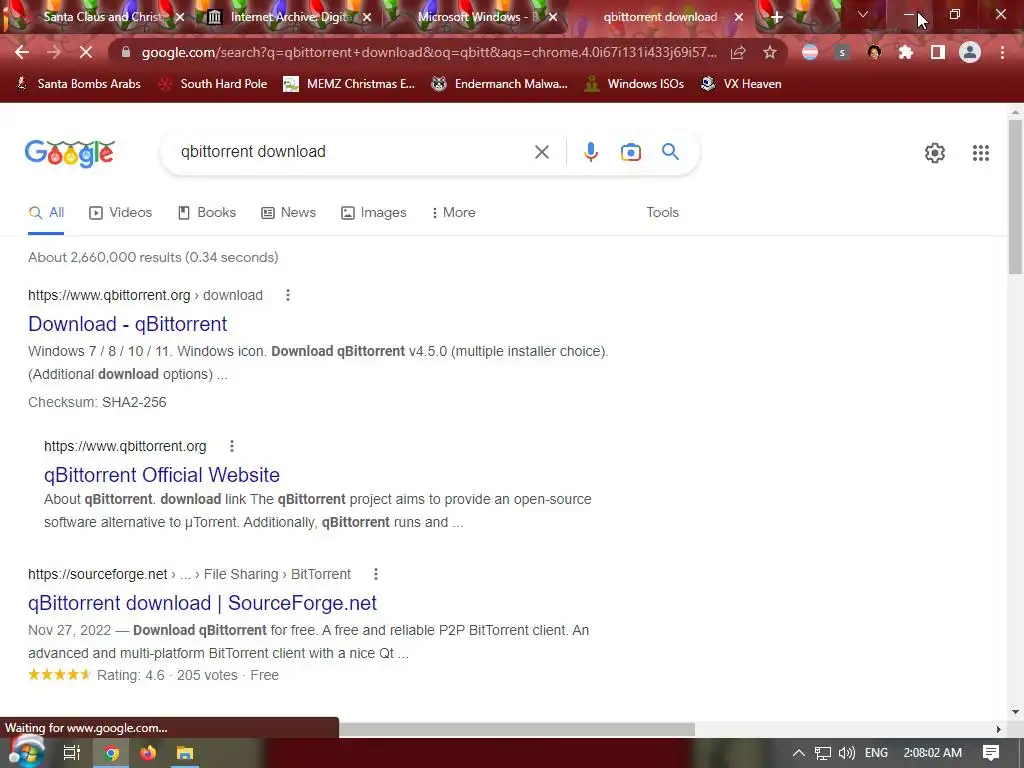This screenshot has height=768, width=1024.
Task: Open the Extensions puzzle icon
Action: pyautogui.click(x=905, y=52)
